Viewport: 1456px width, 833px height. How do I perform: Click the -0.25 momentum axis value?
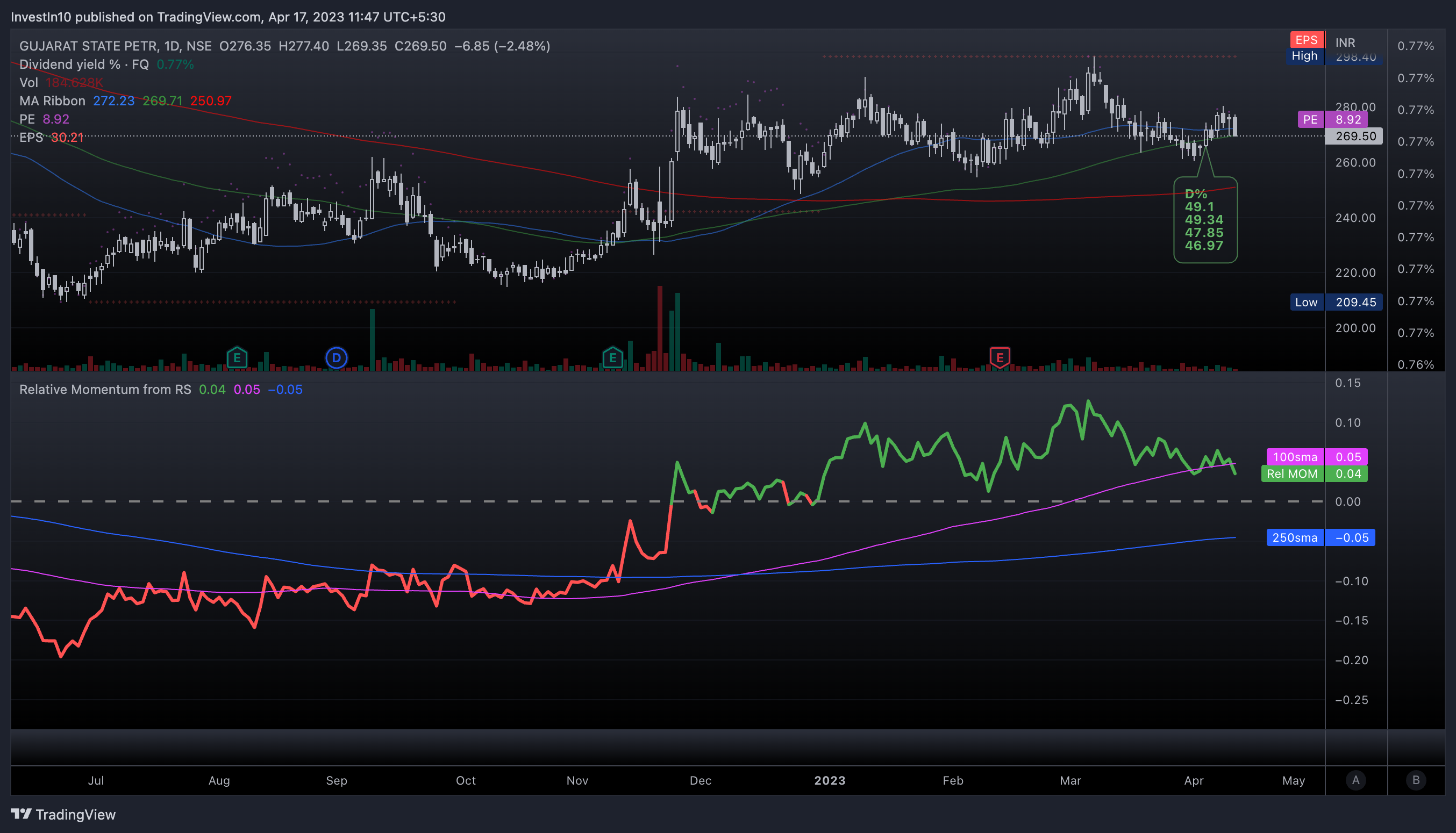pos(1351,700)
